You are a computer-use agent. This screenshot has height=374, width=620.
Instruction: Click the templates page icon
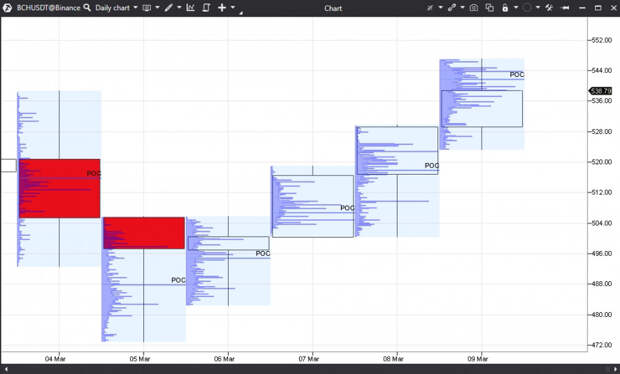coord(206,8)
